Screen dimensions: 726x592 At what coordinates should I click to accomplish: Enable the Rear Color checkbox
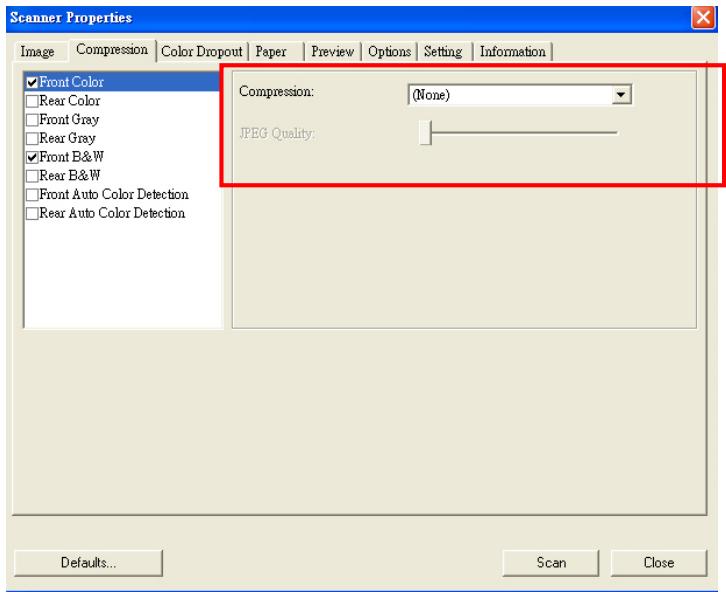pos(32,101)
